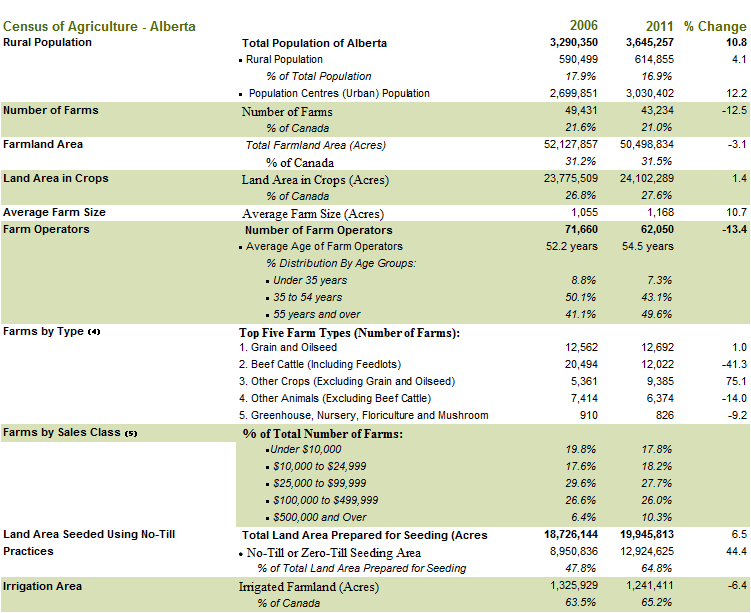Select average farm size value 1,168
The image size is (751, 613).
(x=660, y=212)
